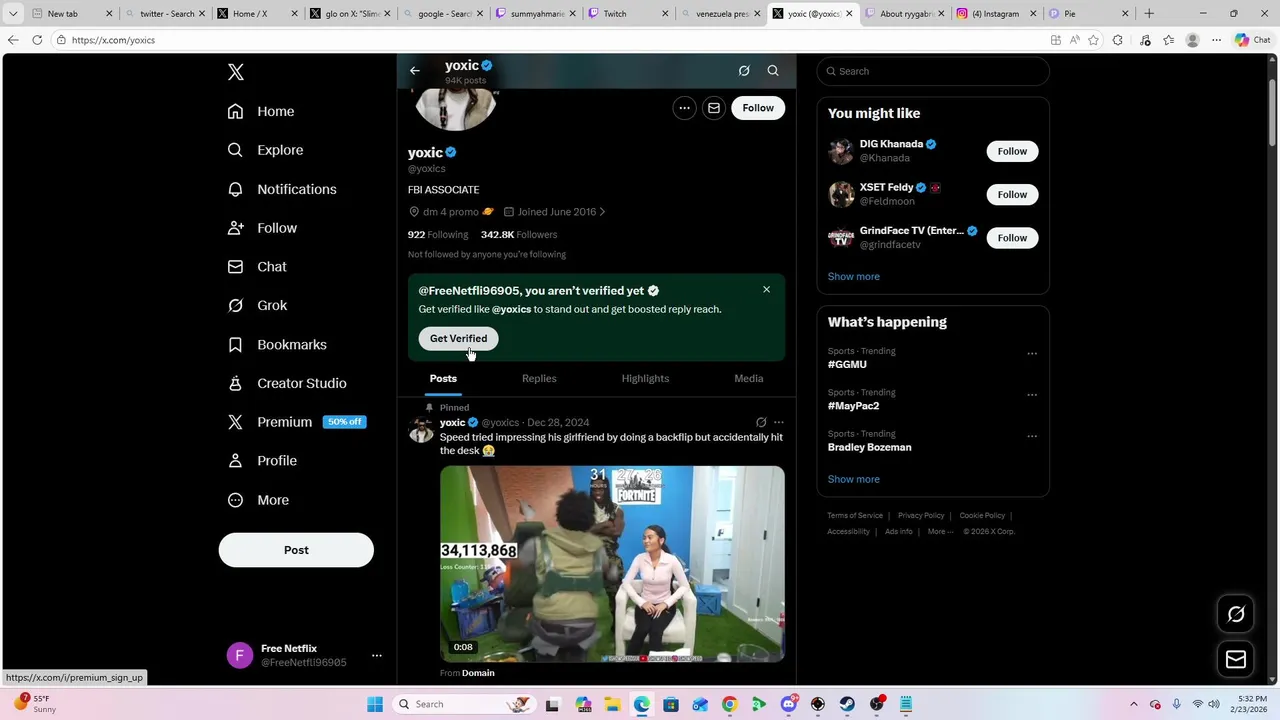Screen dimensions: 1280x720
Task: Click the taskbar Search box
Action: coord(463,704)
